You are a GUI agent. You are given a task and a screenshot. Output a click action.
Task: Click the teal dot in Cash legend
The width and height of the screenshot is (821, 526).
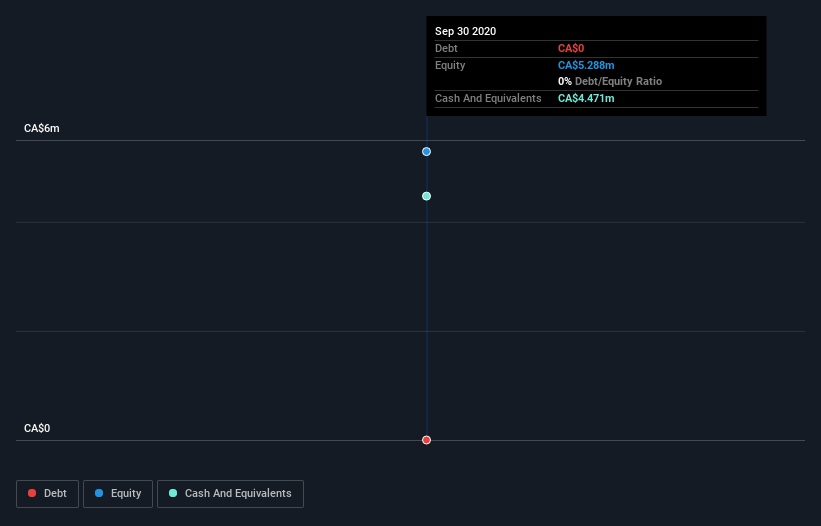coord(173,493)
